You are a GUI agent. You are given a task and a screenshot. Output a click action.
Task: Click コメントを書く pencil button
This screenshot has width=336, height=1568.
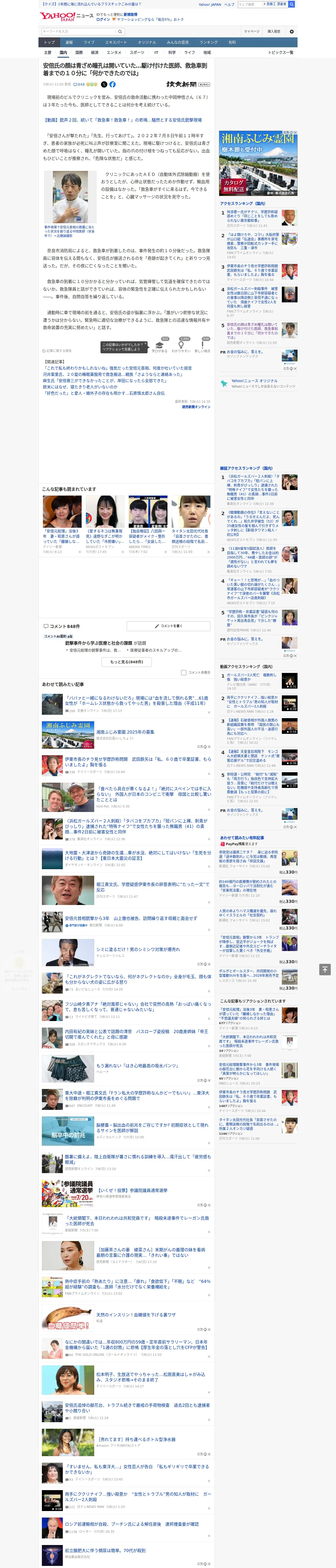click(x=168, y=626)
